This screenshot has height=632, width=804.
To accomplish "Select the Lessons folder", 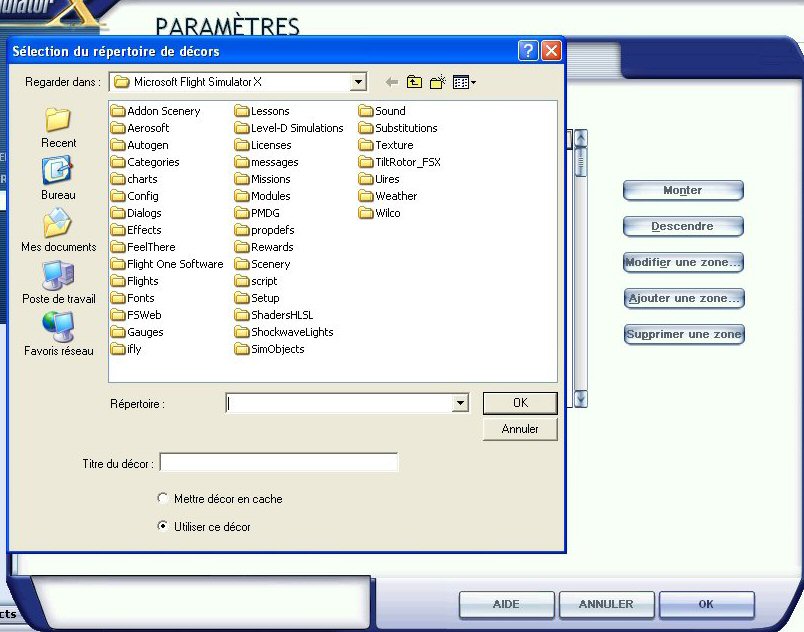I will (262, 111).
